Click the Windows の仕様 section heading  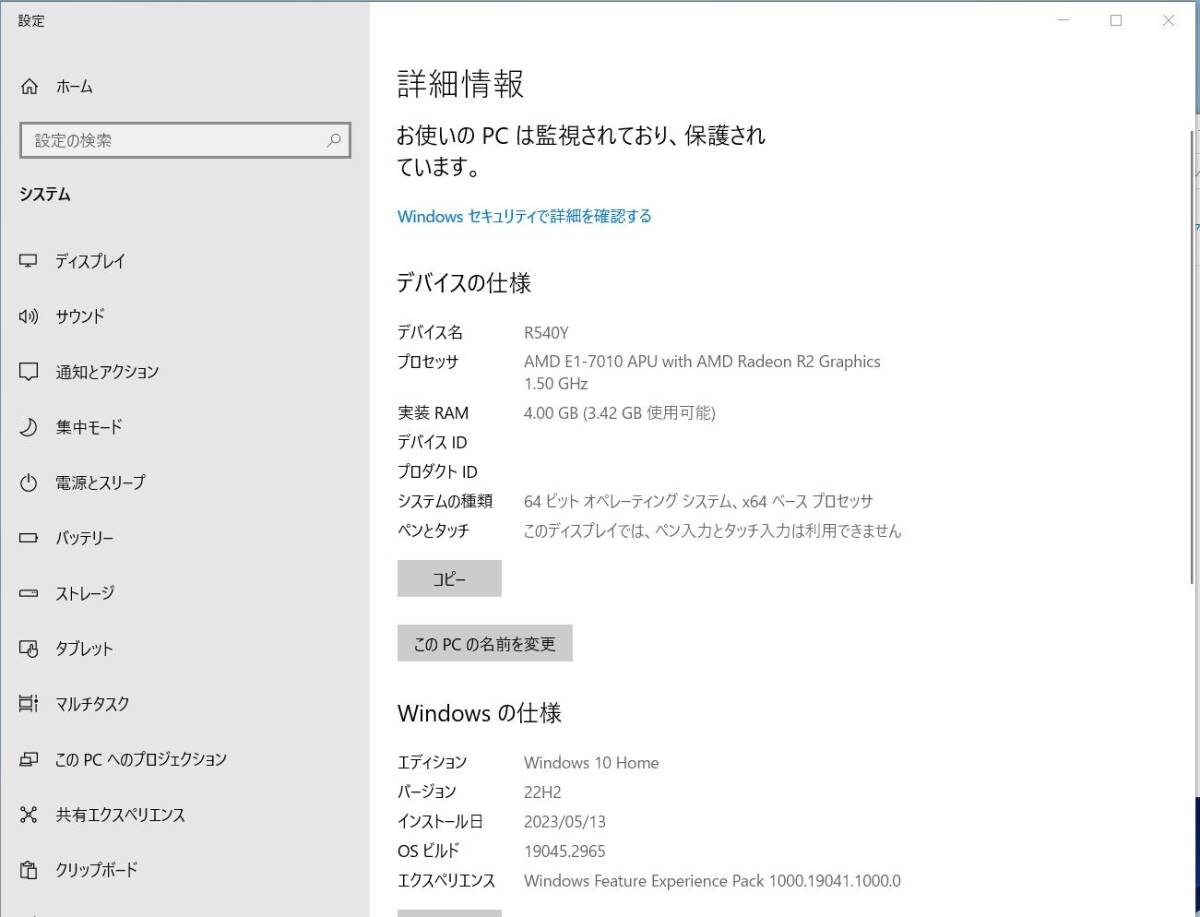pyautogui.click(x=479, y=713)
